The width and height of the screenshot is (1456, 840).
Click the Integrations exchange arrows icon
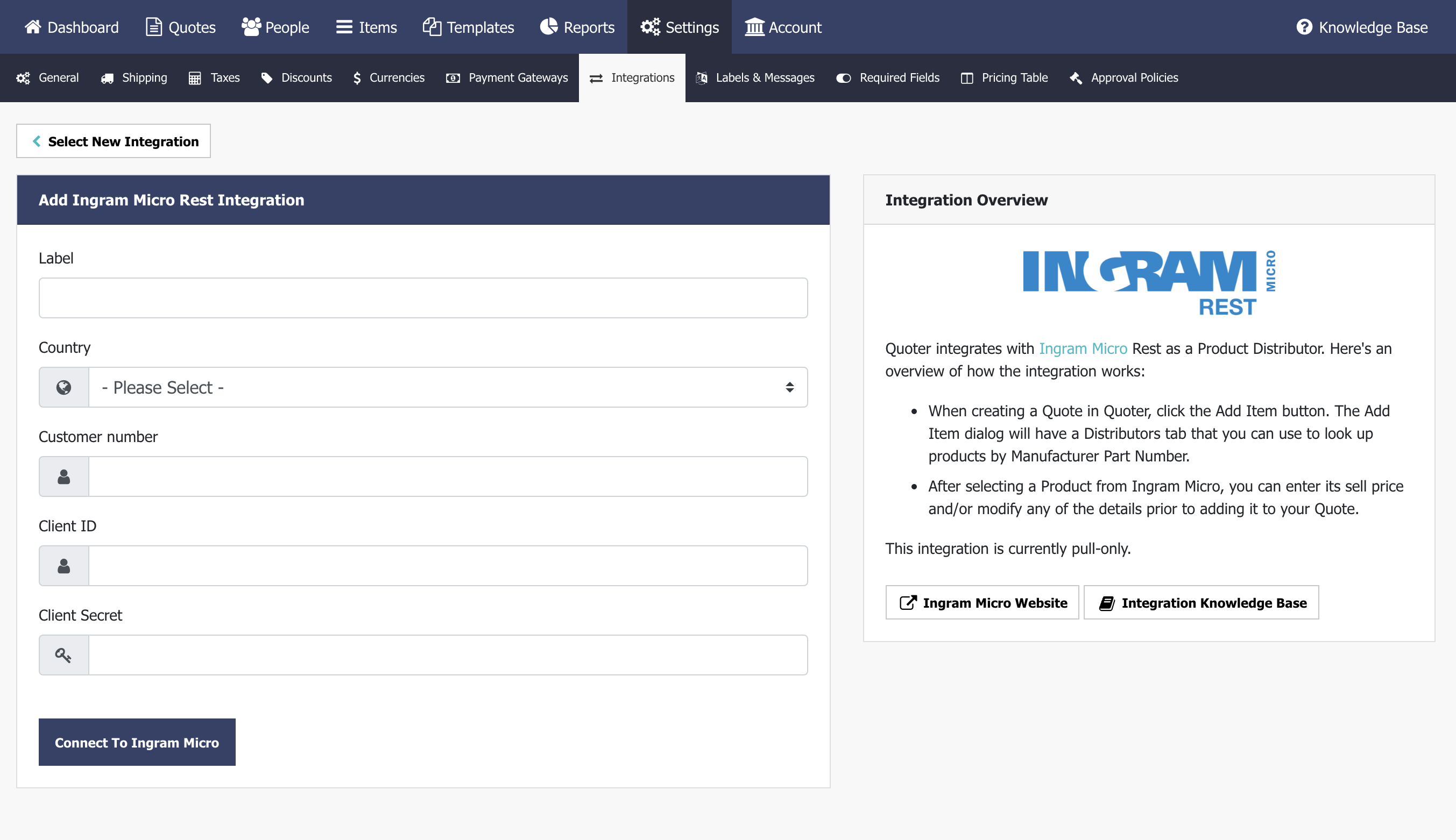click(x=596, y=79)
